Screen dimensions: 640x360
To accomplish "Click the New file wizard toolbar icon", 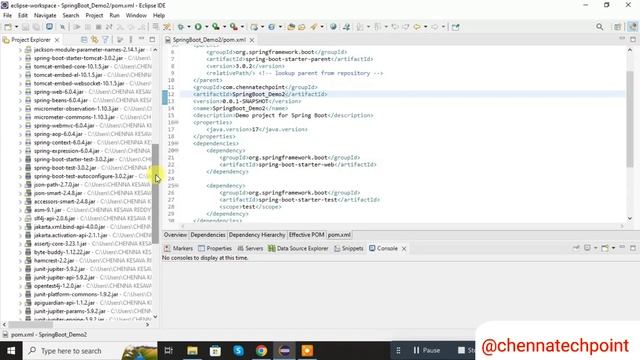I will tap(8, 27).
